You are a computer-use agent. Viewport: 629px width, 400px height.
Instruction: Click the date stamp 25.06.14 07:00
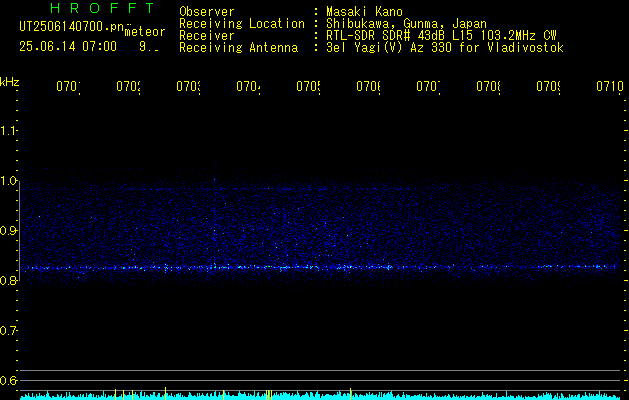(x=68, y=47)
